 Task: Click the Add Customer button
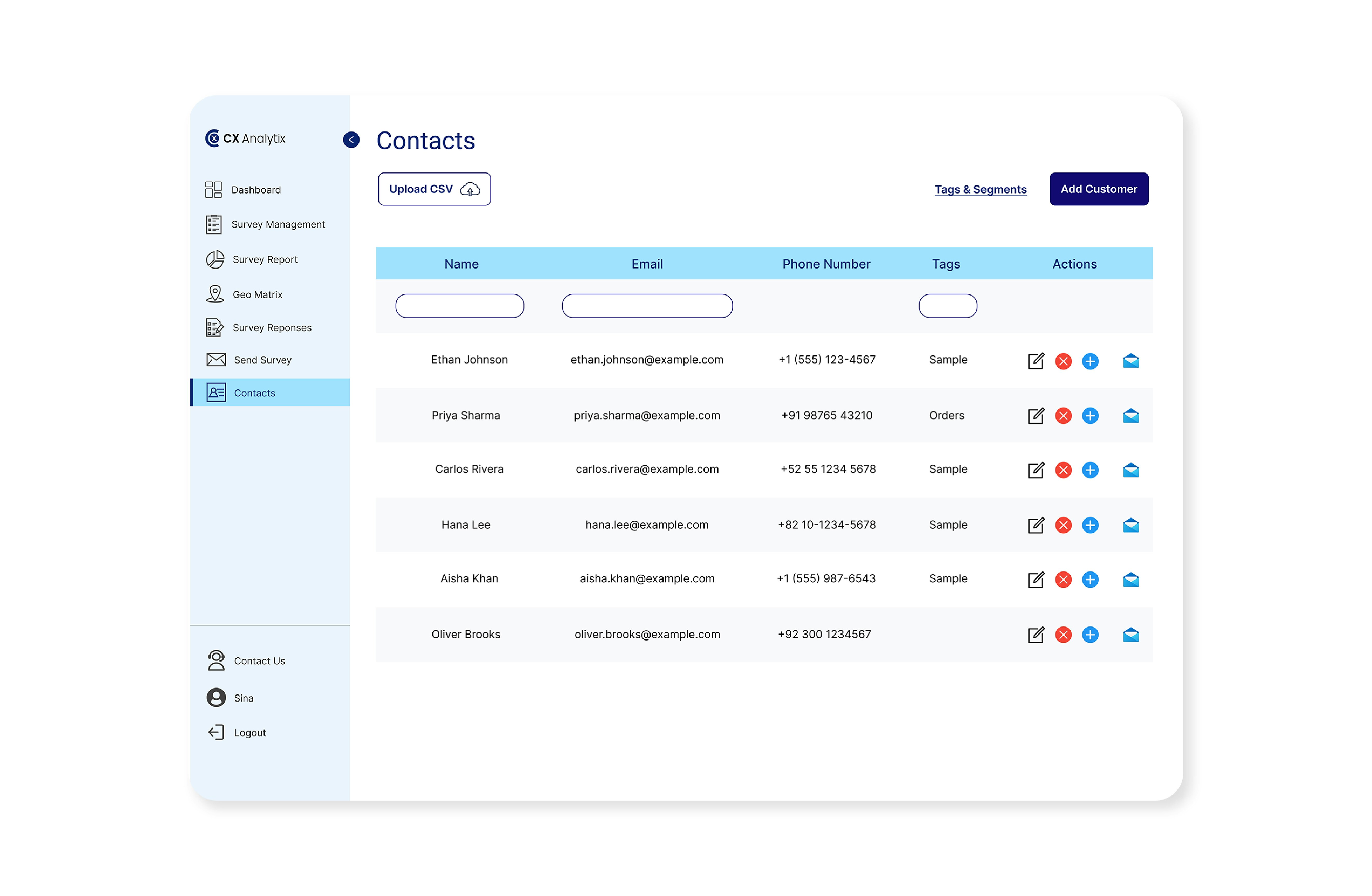pos(1099,189)
